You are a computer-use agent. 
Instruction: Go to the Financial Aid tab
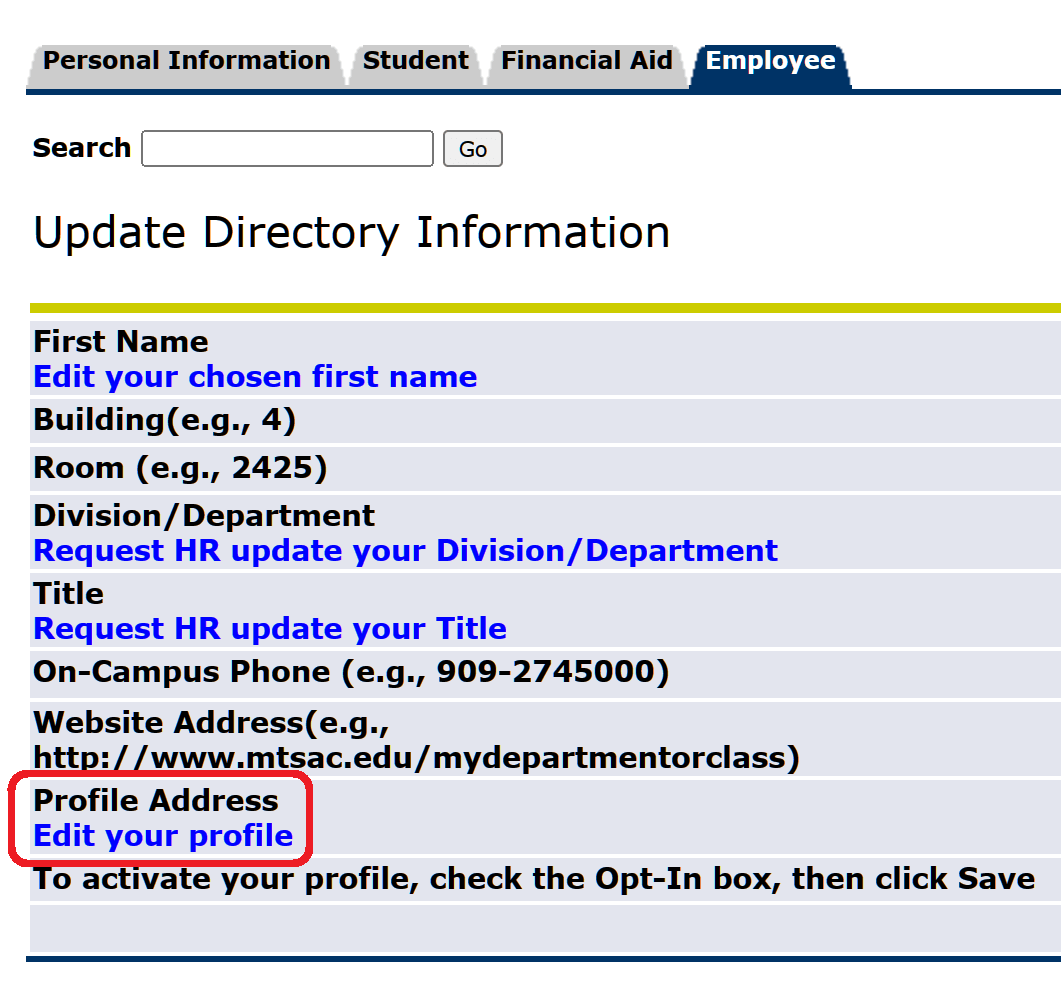(x=587, y=61)
